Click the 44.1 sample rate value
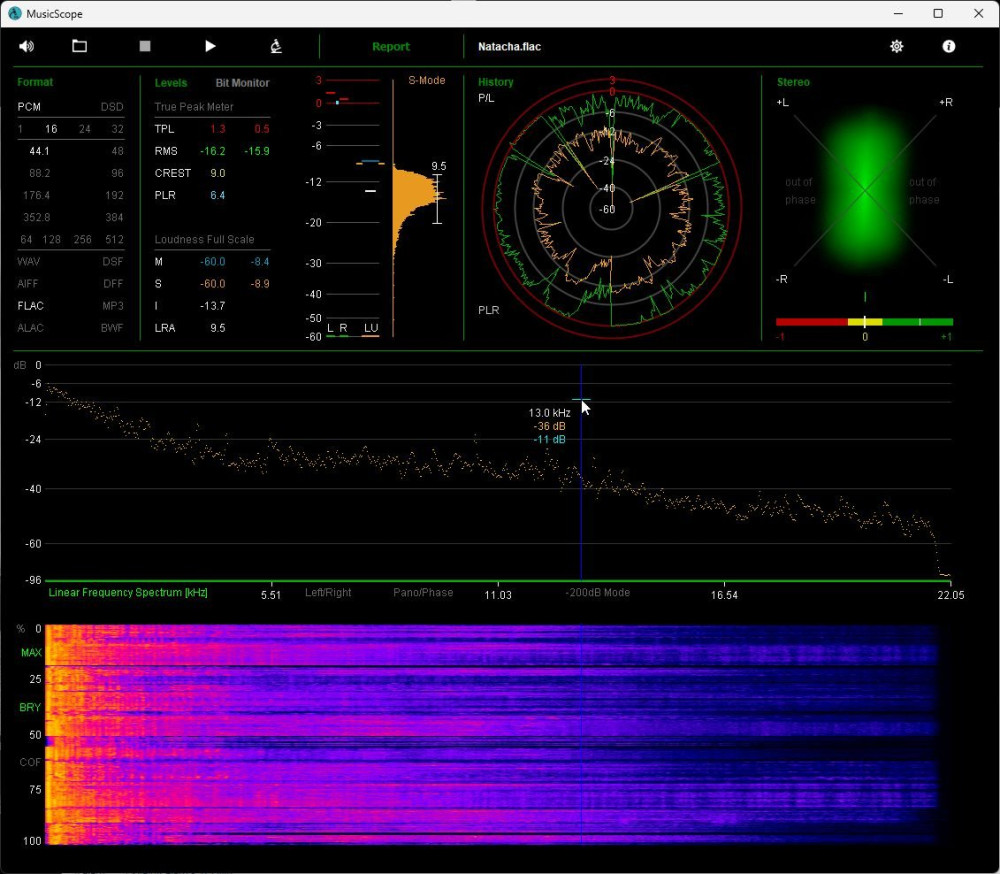The image size is (1000, 874). click(x=39, y=151)
